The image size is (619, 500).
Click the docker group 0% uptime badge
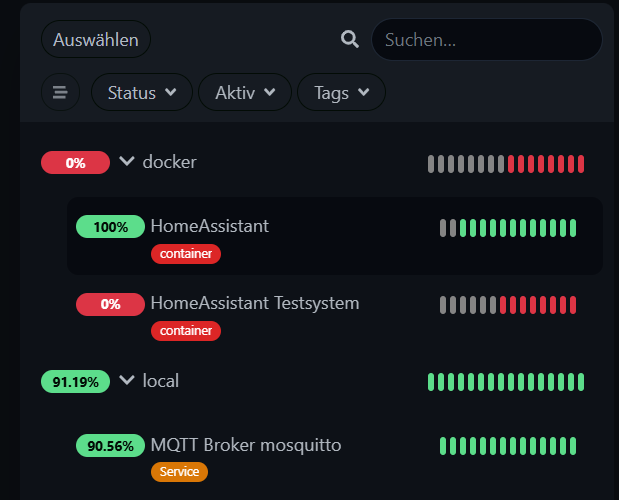tap(75, 163)
